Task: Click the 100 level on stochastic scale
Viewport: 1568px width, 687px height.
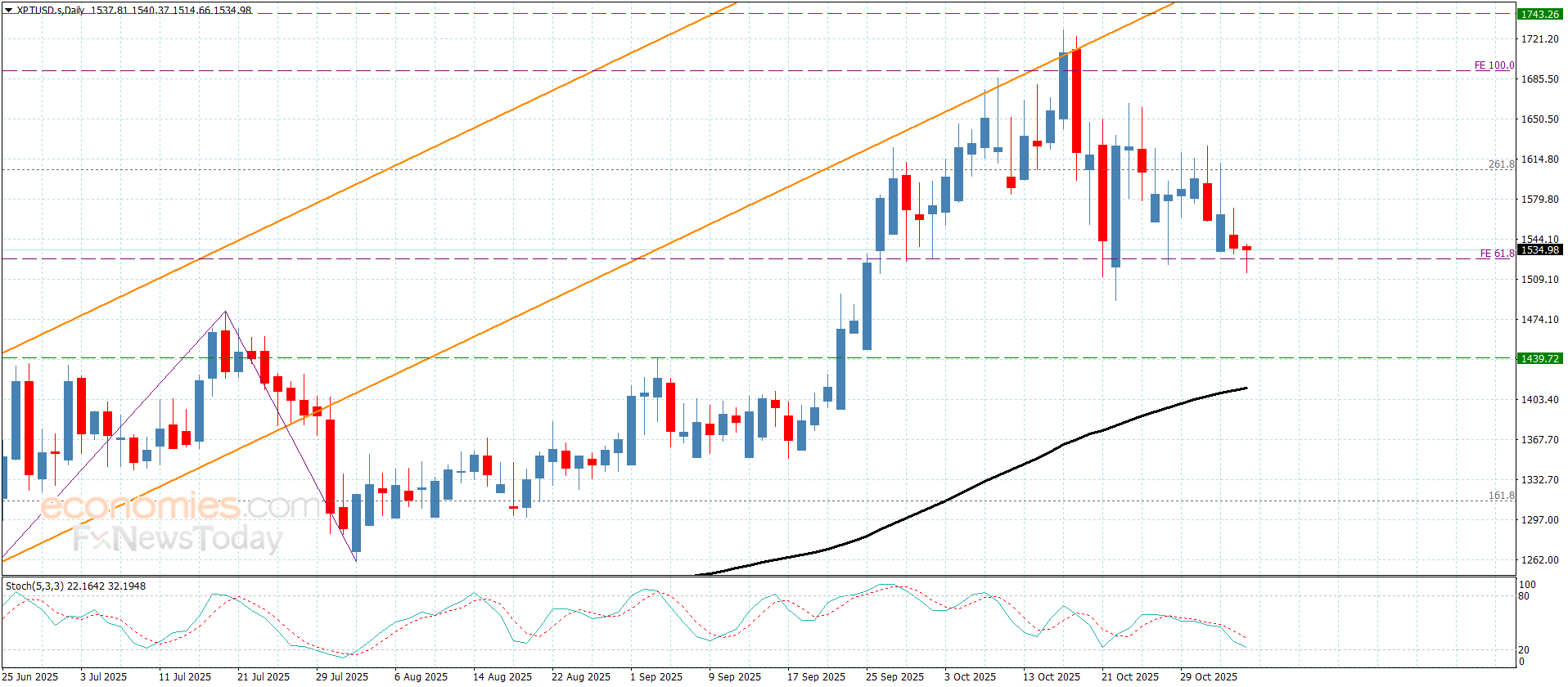Action: tap(1527, 585)
